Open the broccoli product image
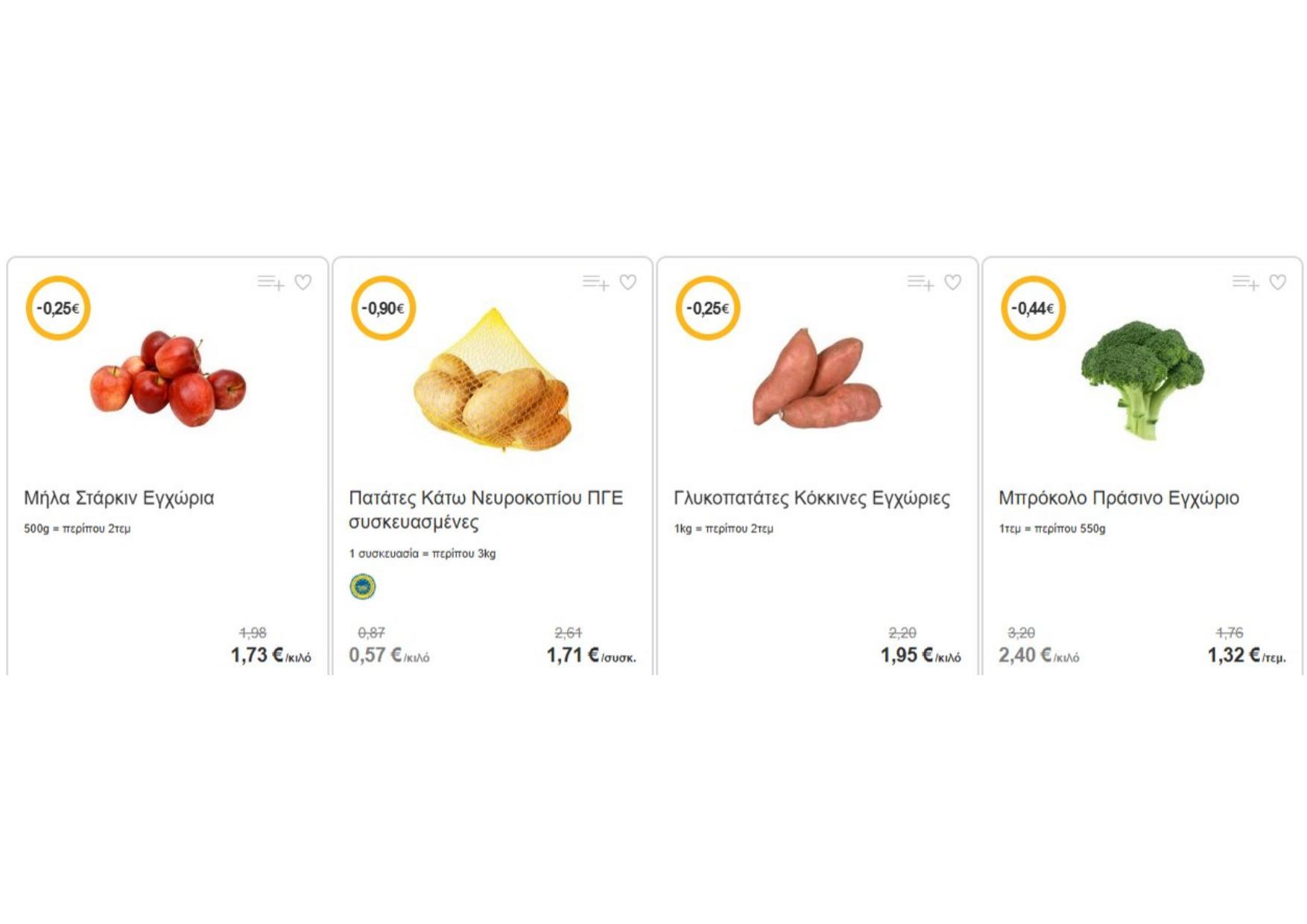 1142,379
